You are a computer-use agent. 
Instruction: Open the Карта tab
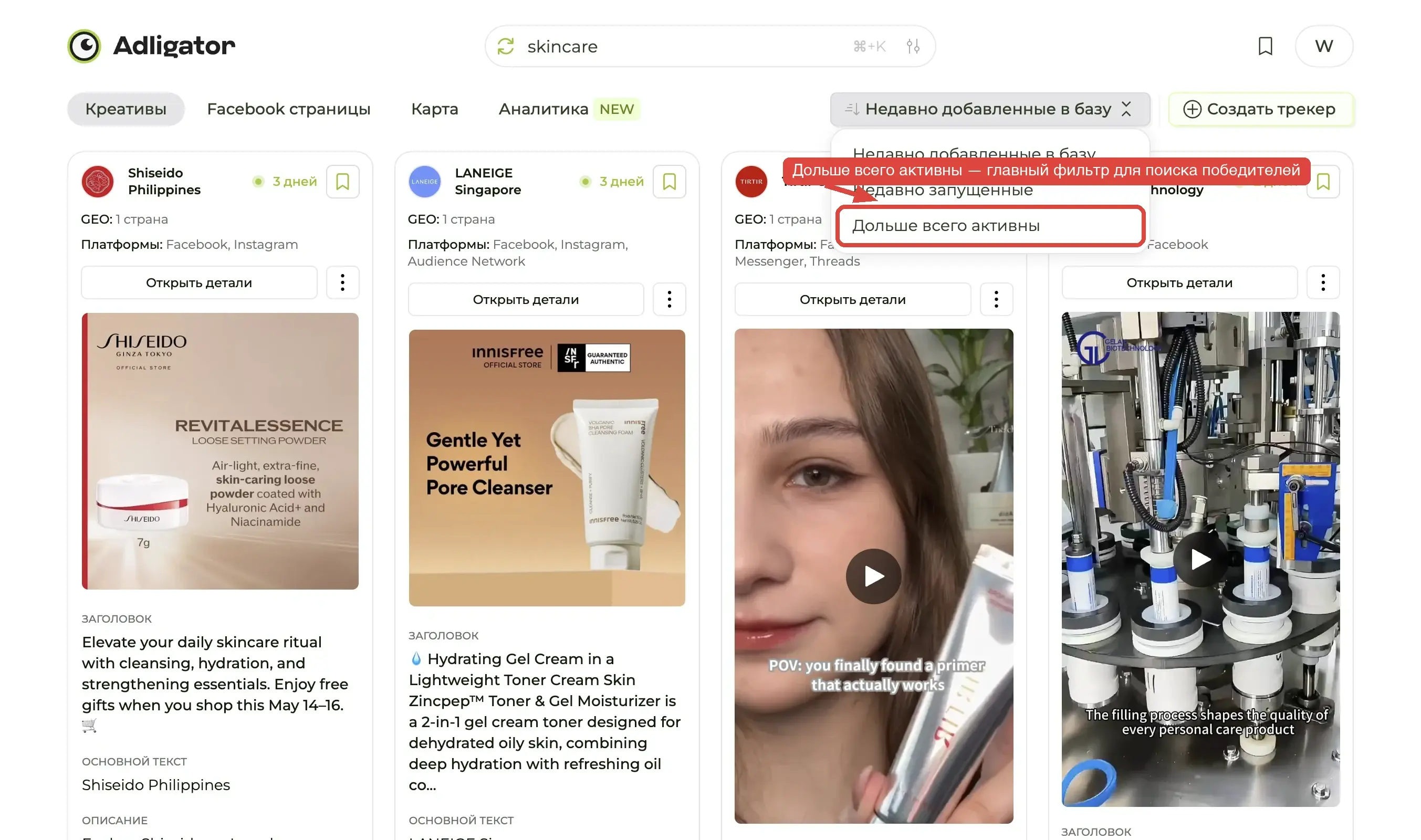(435, 109)
